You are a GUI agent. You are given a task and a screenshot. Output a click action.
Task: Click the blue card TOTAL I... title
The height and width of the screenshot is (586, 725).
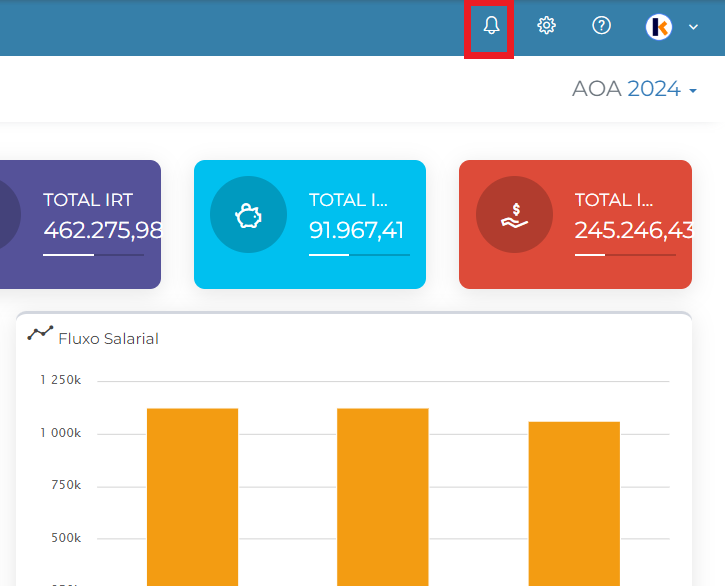click(x=348, y=200)
